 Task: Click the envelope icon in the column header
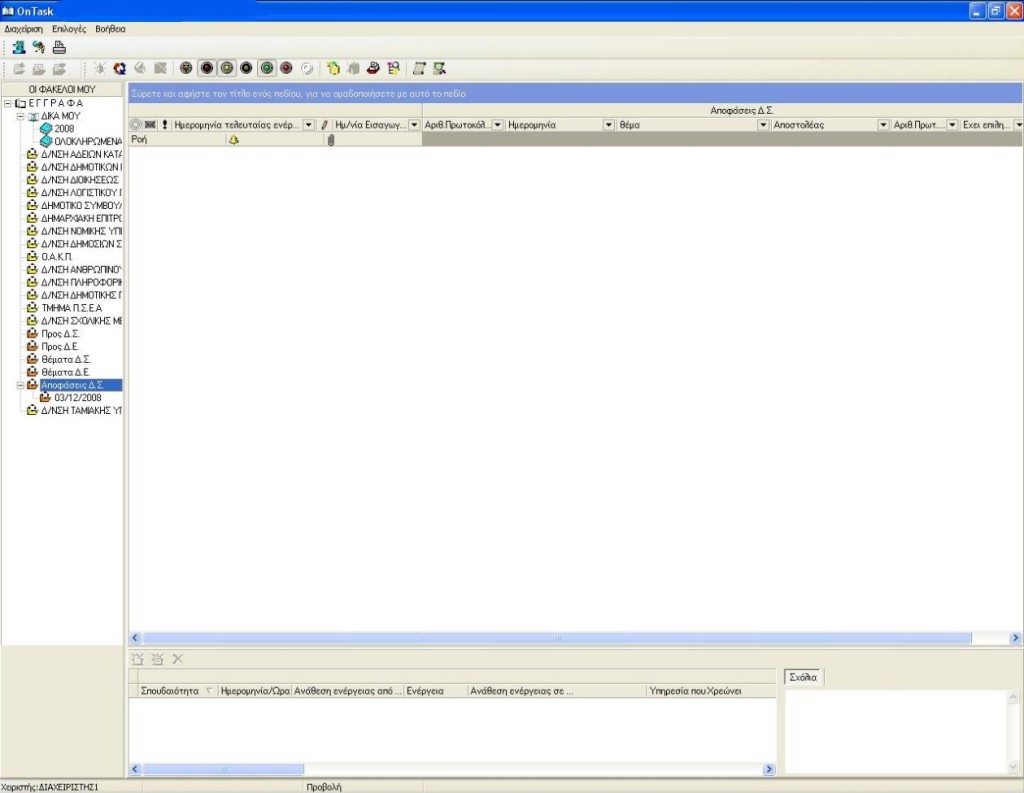pos(150,125)
